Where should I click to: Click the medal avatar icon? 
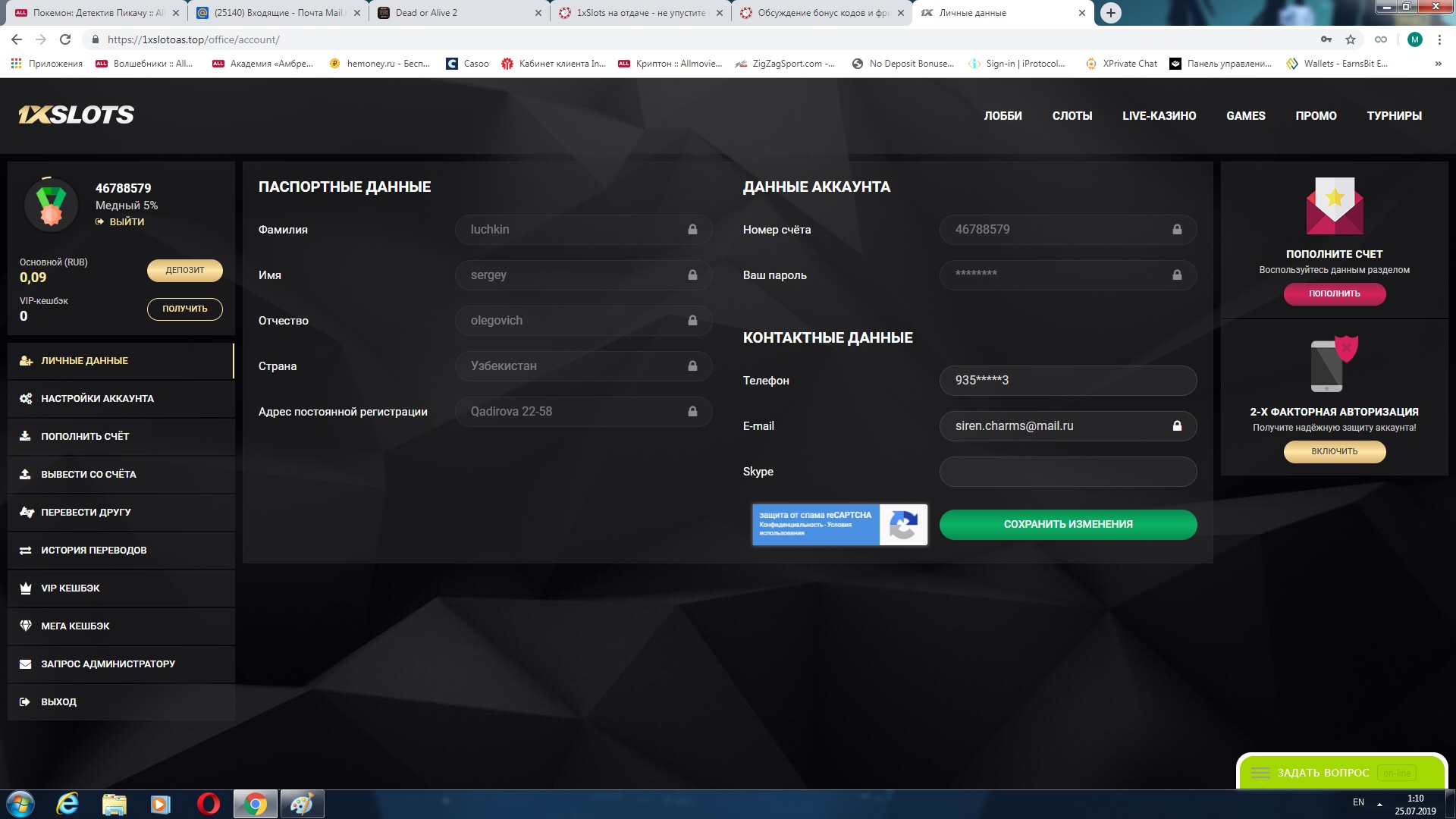pos(51,206)
